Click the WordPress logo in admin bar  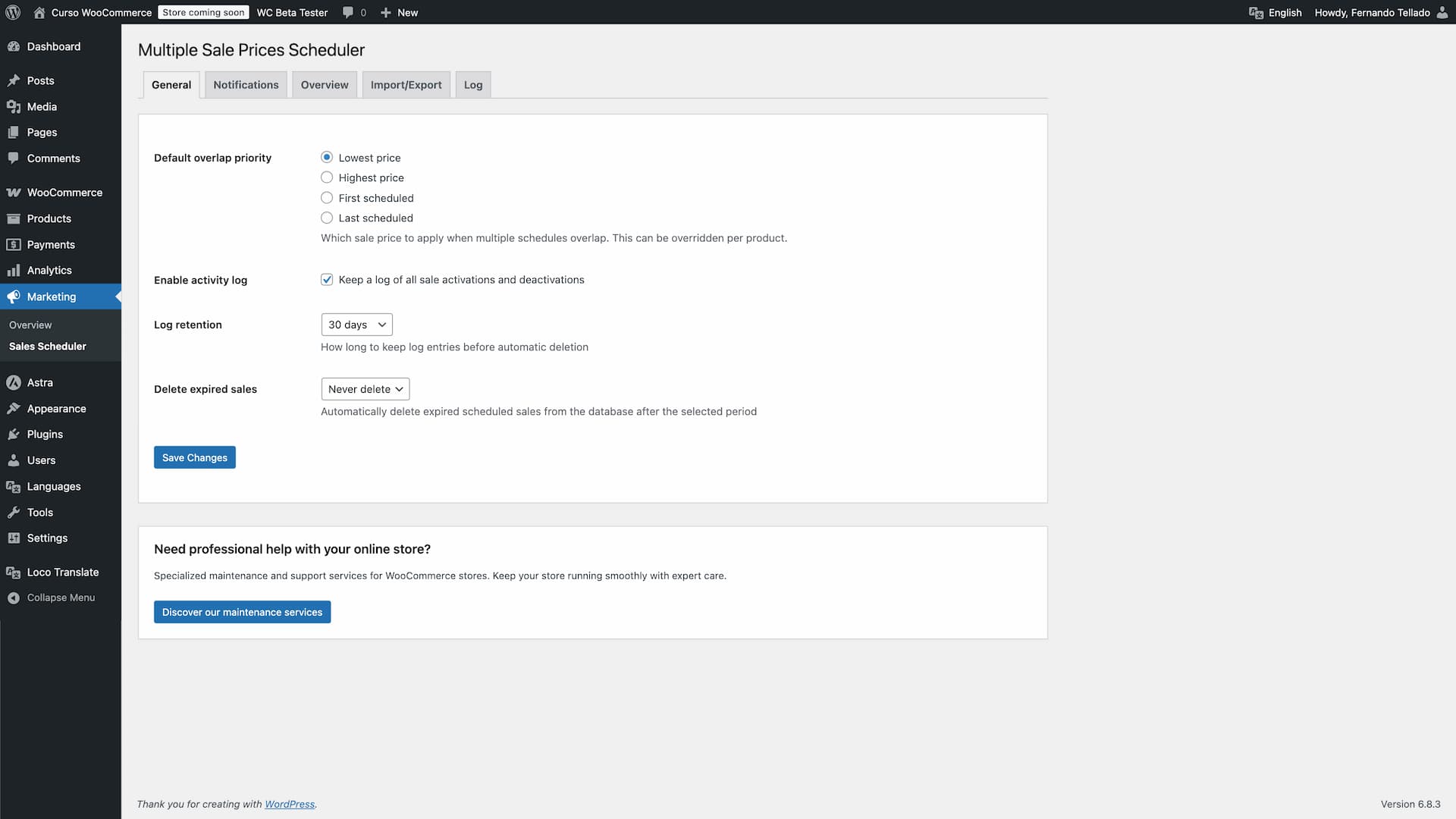point(13,12)
